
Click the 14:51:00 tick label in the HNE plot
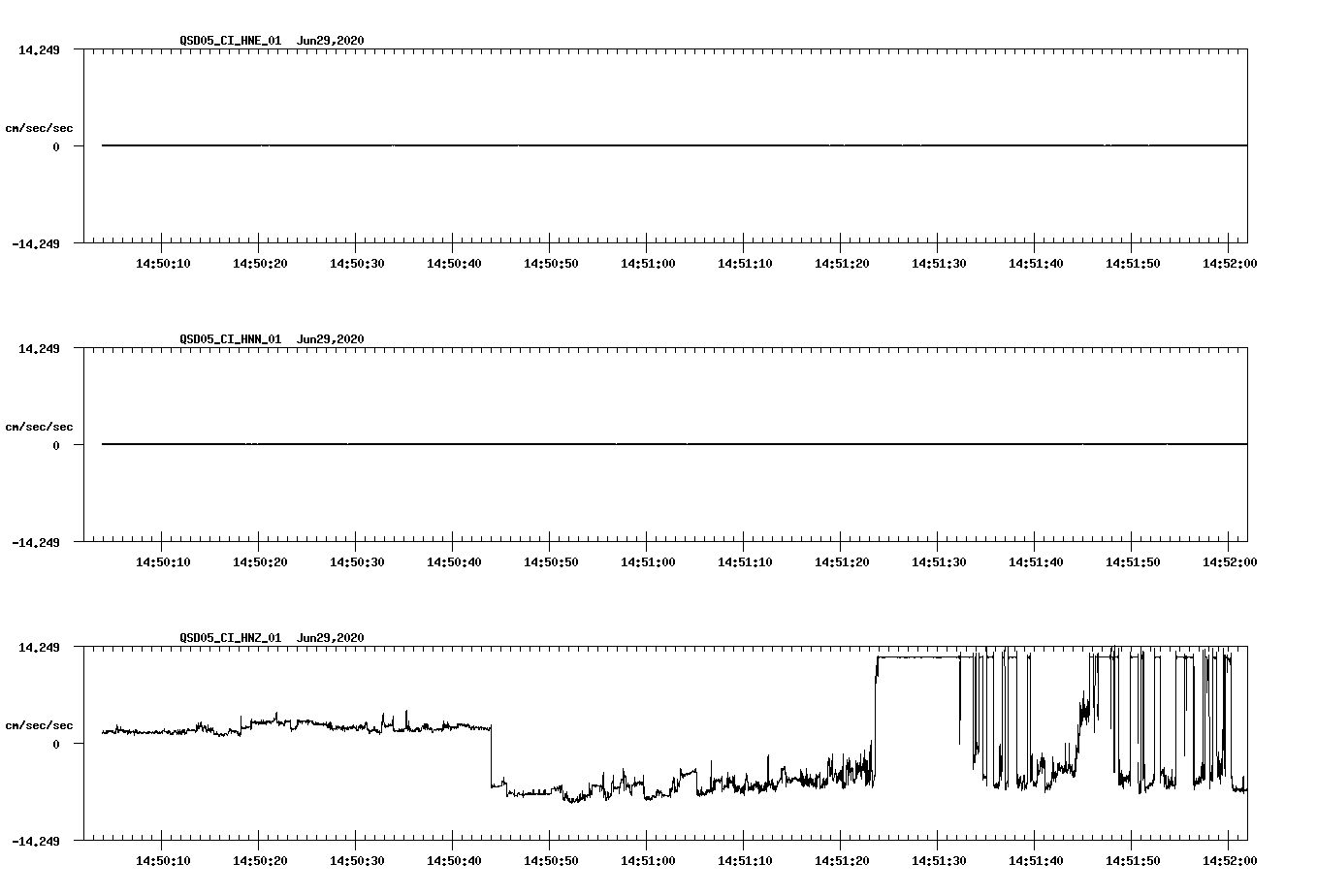click(x=648, y=264)
